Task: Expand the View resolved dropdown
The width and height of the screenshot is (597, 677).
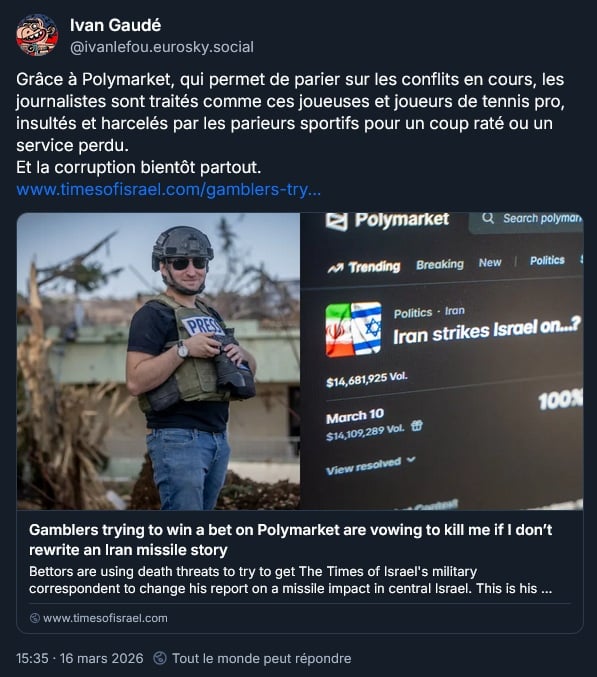Action: point(370,465)
